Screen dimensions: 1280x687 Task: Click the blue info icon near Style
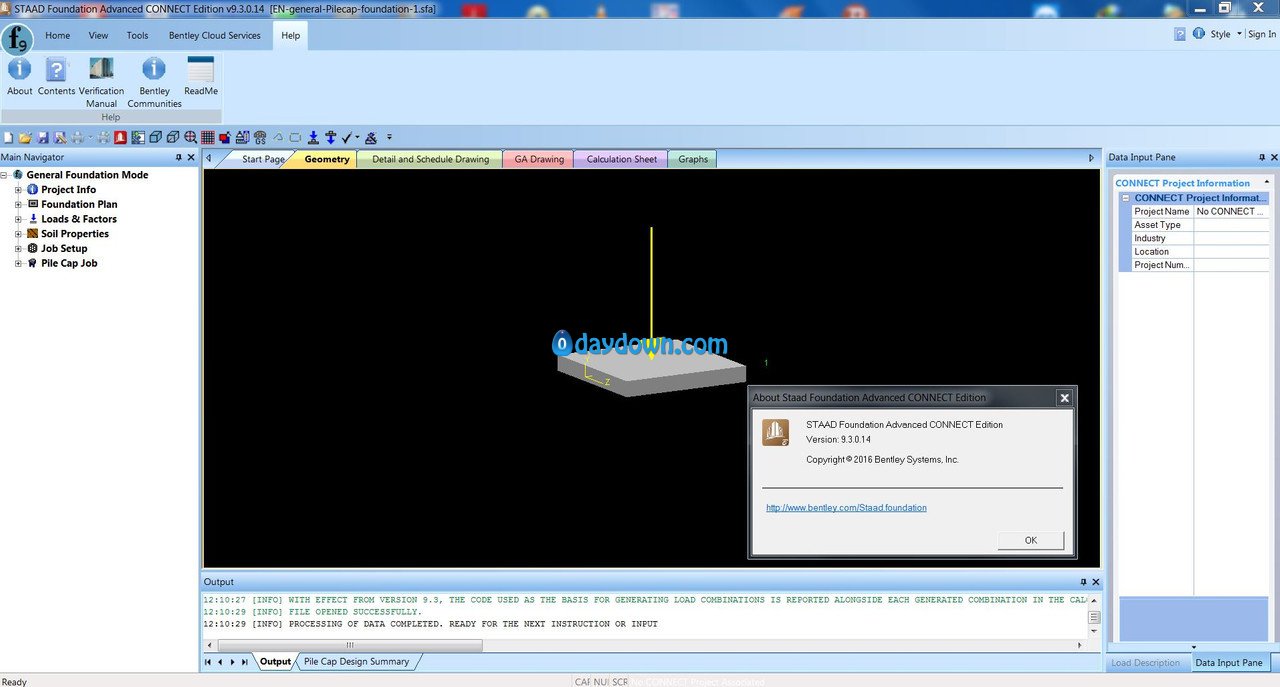(1198, 33)
